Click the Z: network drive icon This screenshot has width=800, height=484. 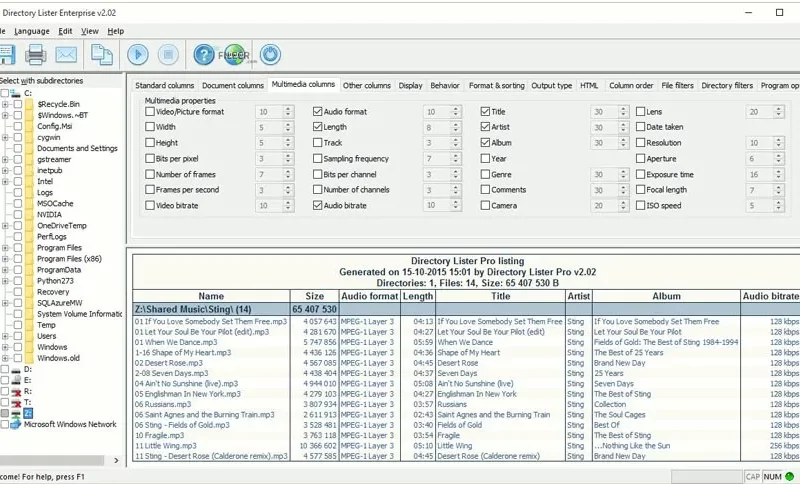coord(16,413)
